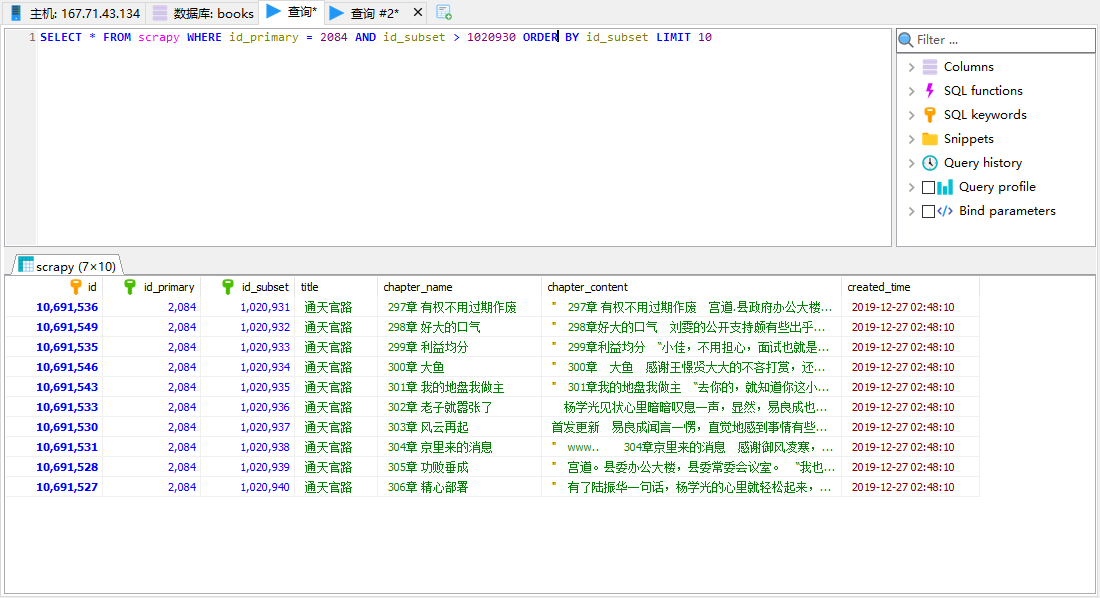Expand the Query history node

911,163
